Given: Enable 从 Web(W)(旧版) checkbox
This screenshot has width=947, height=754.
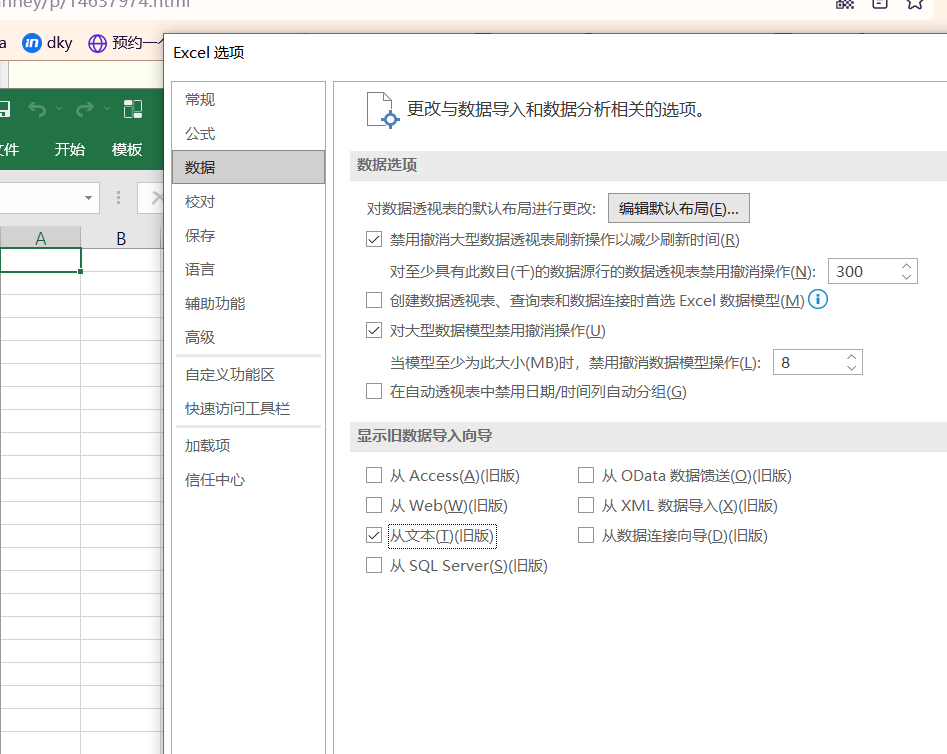Looking at the screenshot, I should click(374, 504).
